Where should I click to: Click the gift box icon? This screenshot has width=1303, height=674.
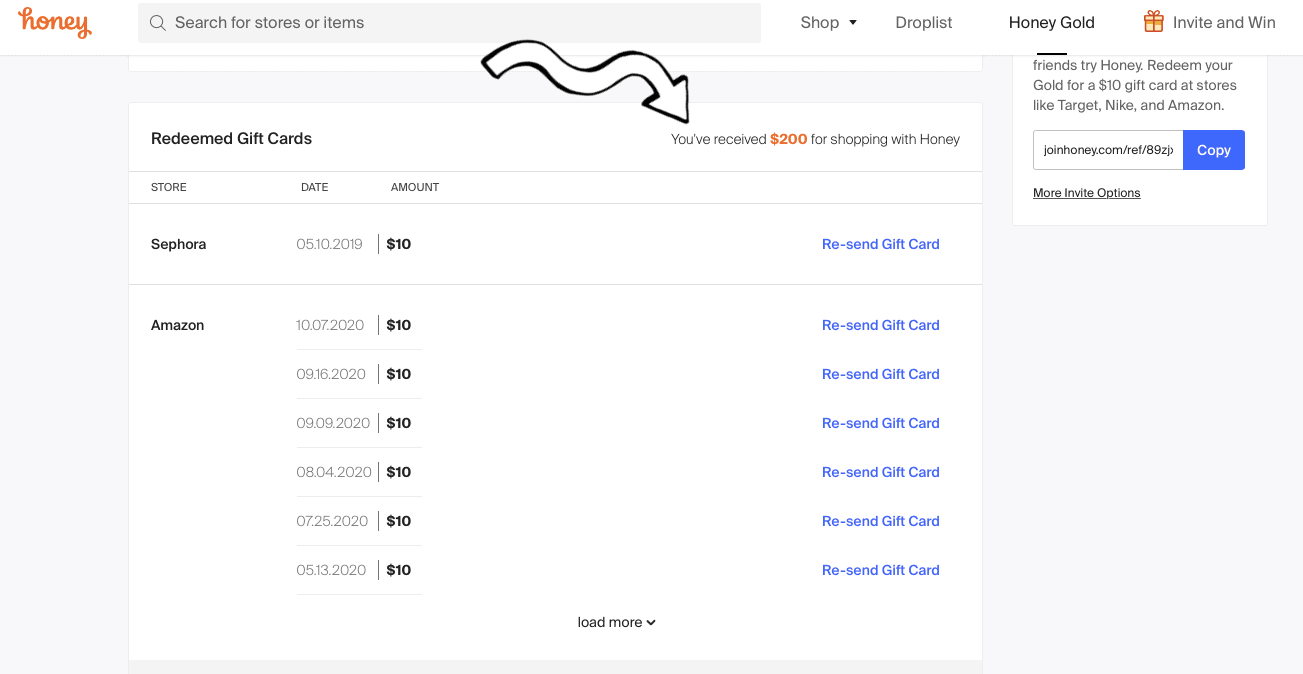pos(1154,22)
